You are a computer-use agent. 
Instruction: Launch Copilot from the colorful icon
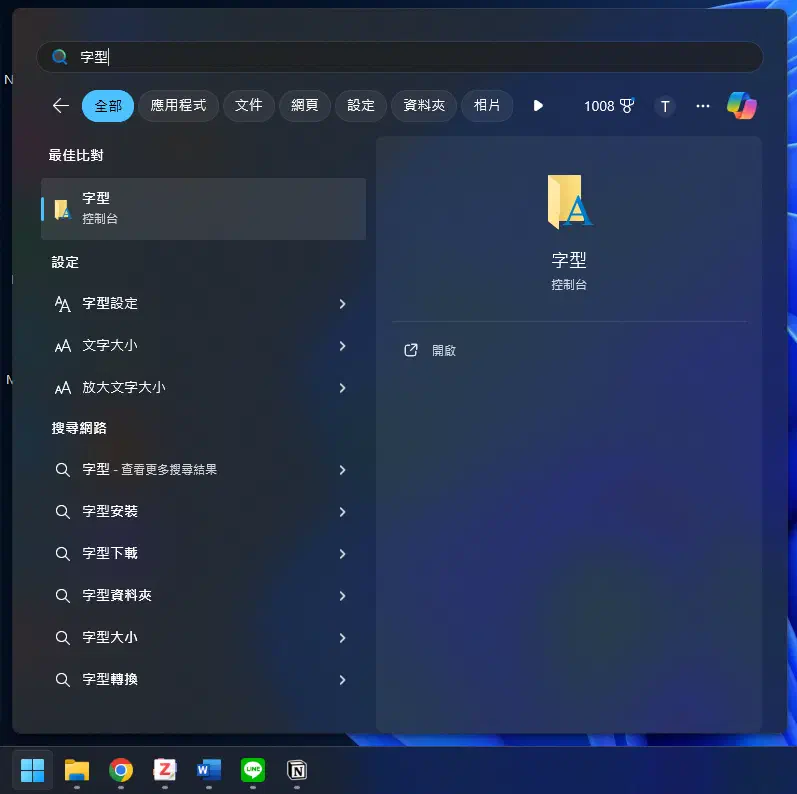742,106
